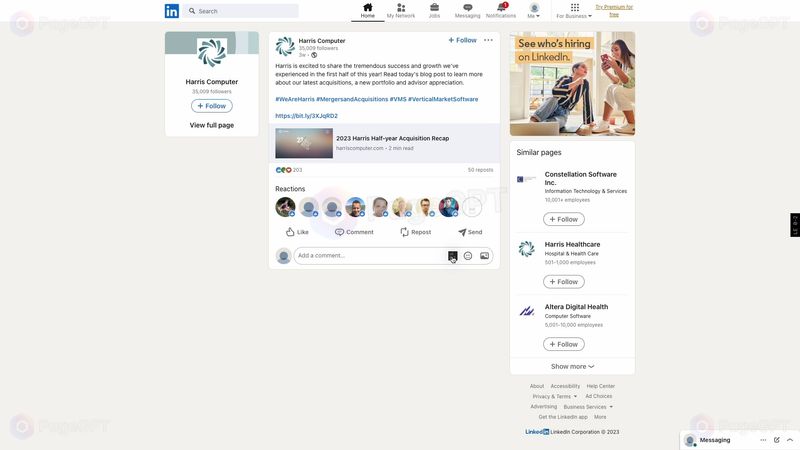Open Messaging in top navigation
The height and width of the screenshot is (450, 800).
click(467, 11)
